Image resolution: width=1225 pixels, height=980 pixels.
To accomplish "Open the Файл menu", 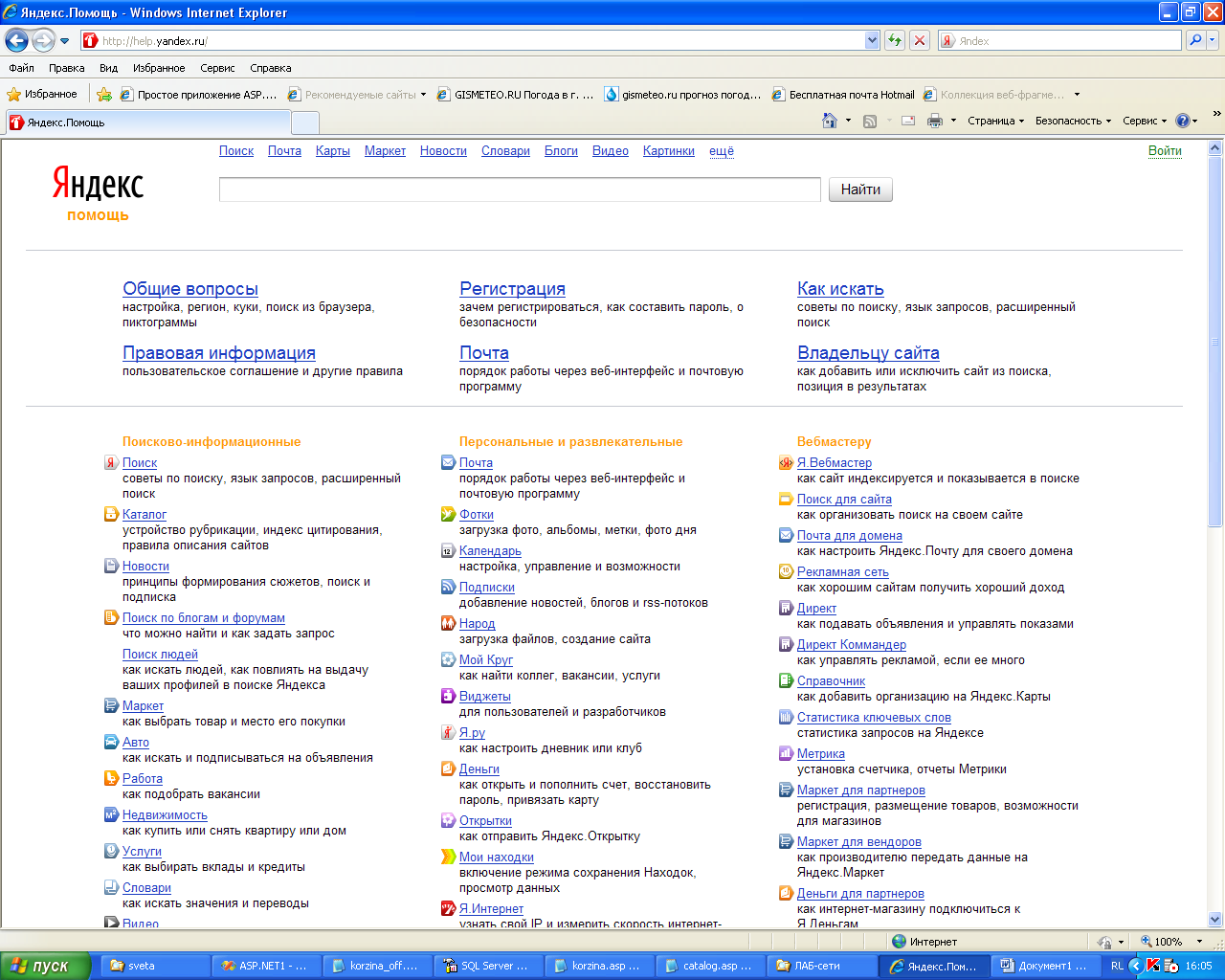I will 21,68.
